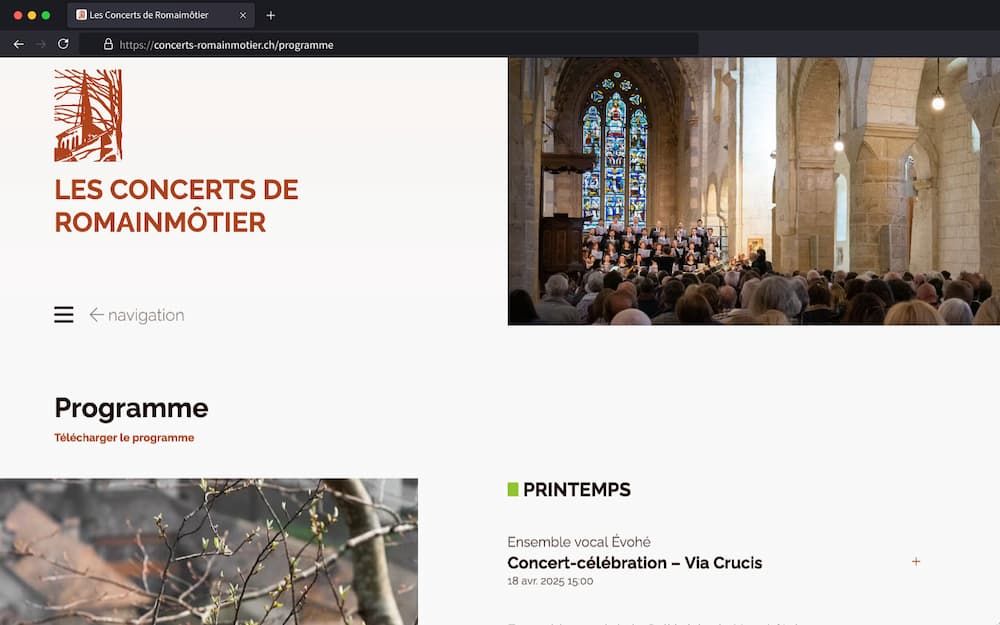Click the PRINTEMPS section heading
This screenshot has width=1000, height=625.
tap(577, 490)
